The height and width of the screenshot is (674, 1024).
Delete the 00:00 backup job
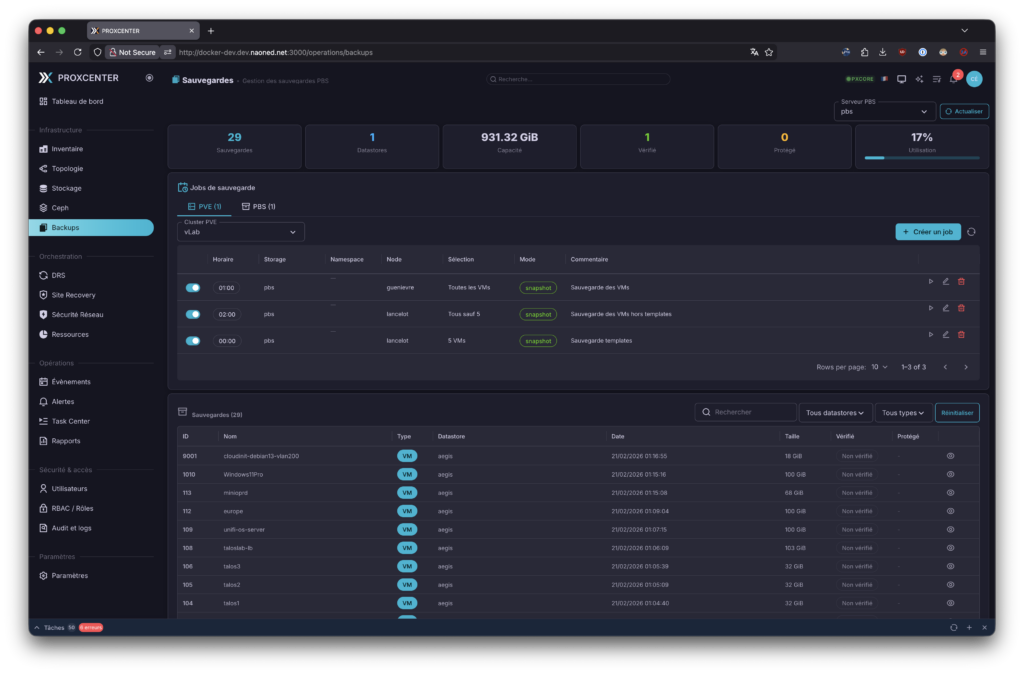[x=961, y=334]
